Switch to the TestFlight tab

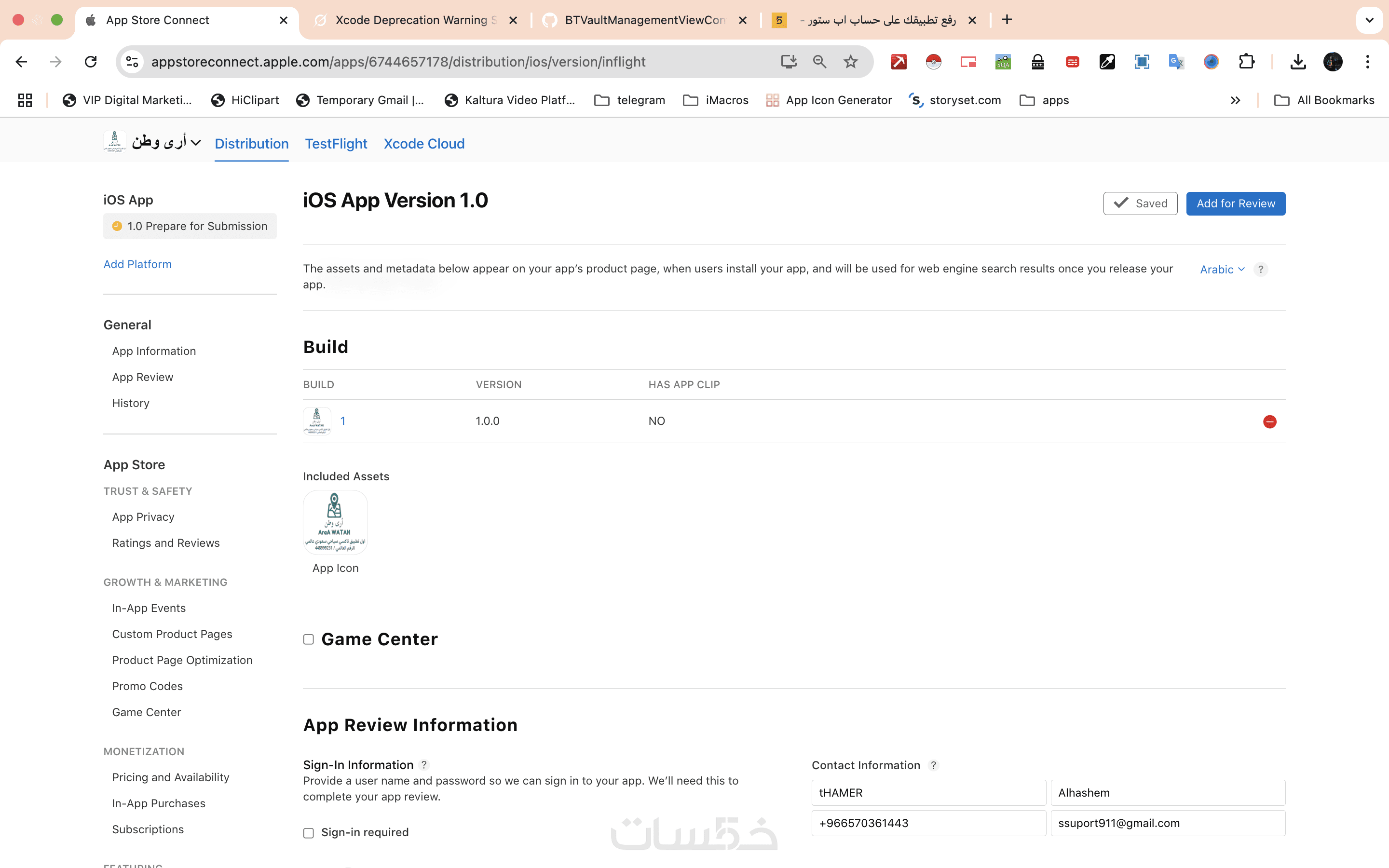(x=336, y=144)
